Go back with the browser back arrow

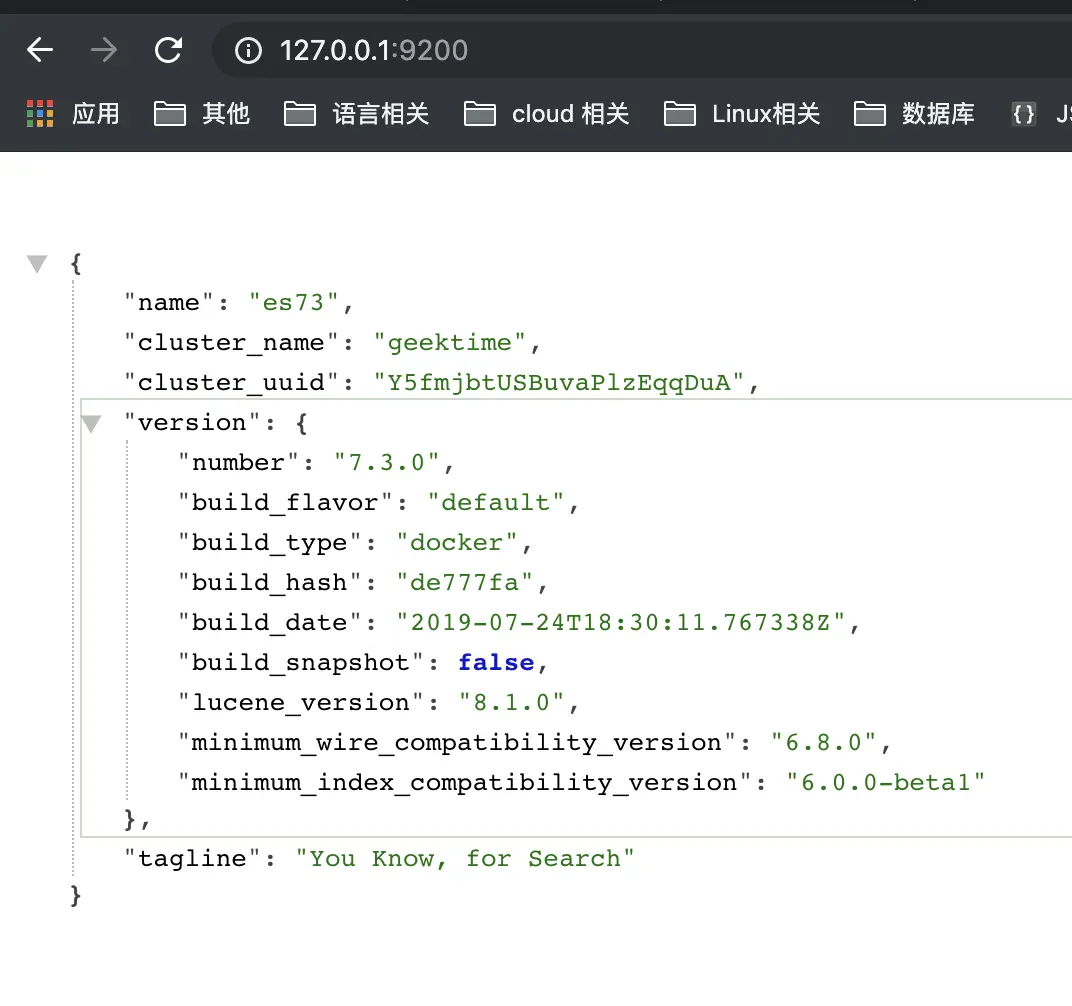point(40,50)
